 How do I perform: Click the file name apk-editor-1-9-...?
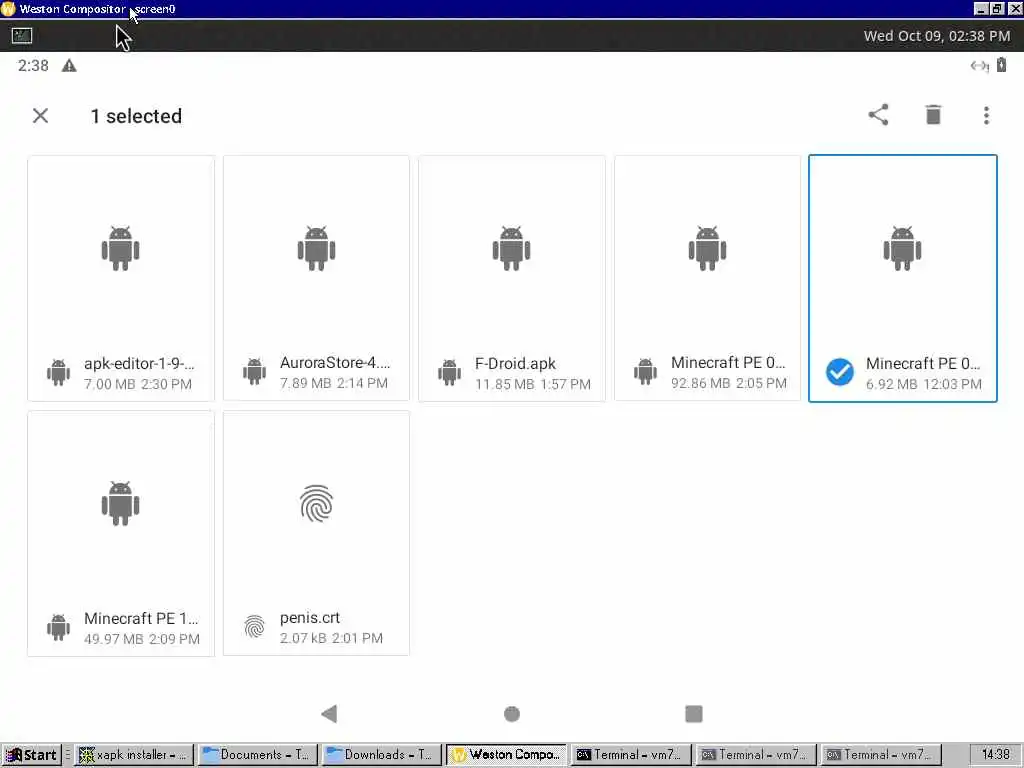[x=139, y=364]
